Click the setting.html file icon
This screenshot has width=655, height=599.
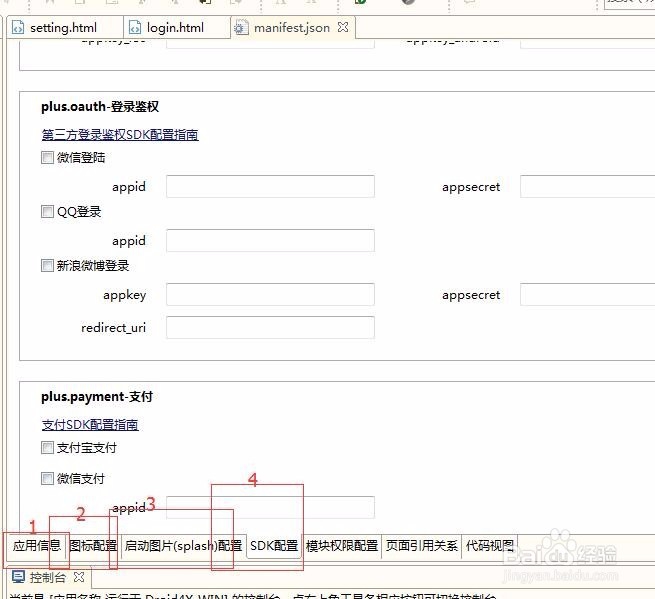coord(18,28)
